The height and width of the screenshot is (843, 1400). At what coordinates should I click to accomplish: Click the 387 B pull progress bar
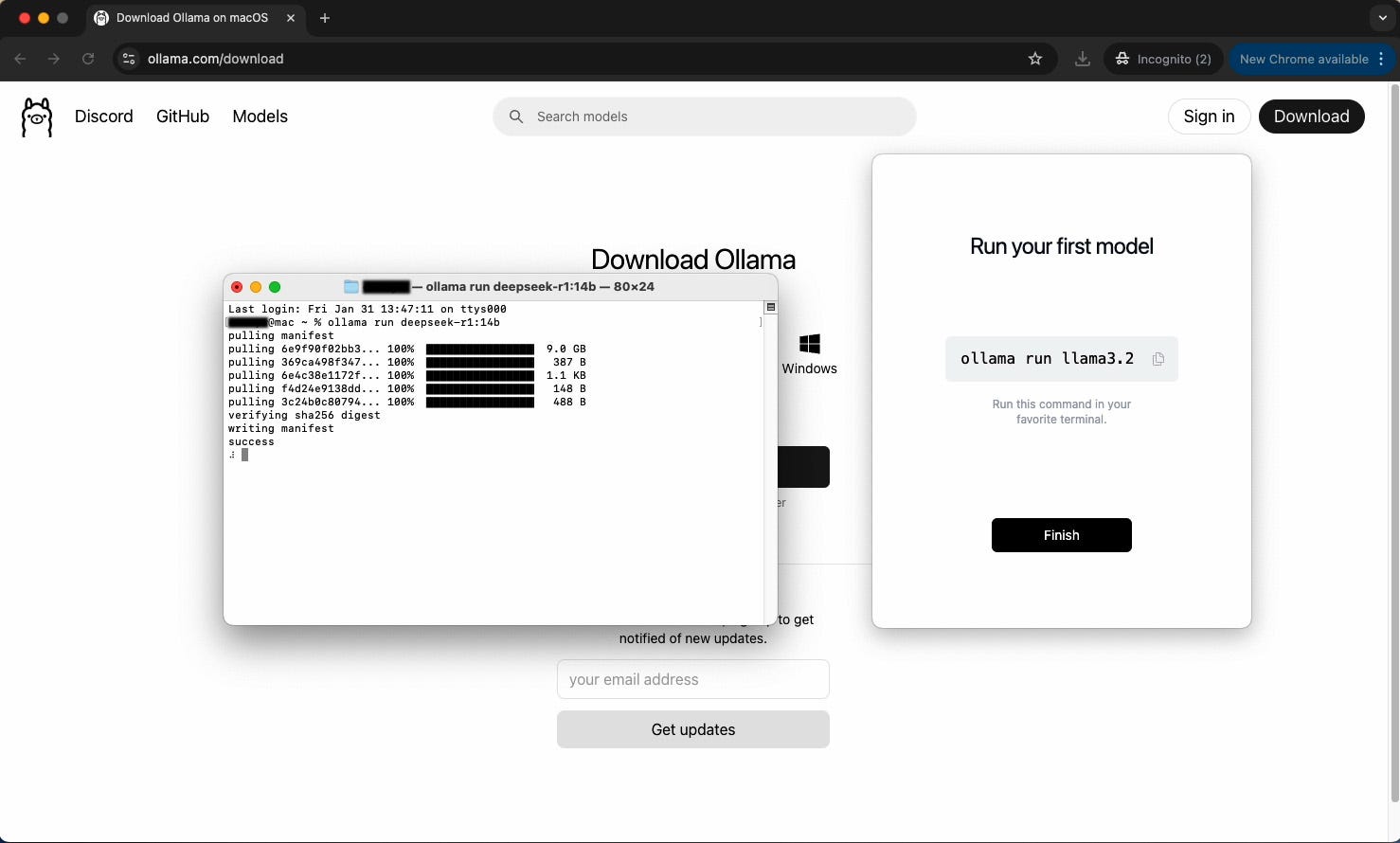480,362
